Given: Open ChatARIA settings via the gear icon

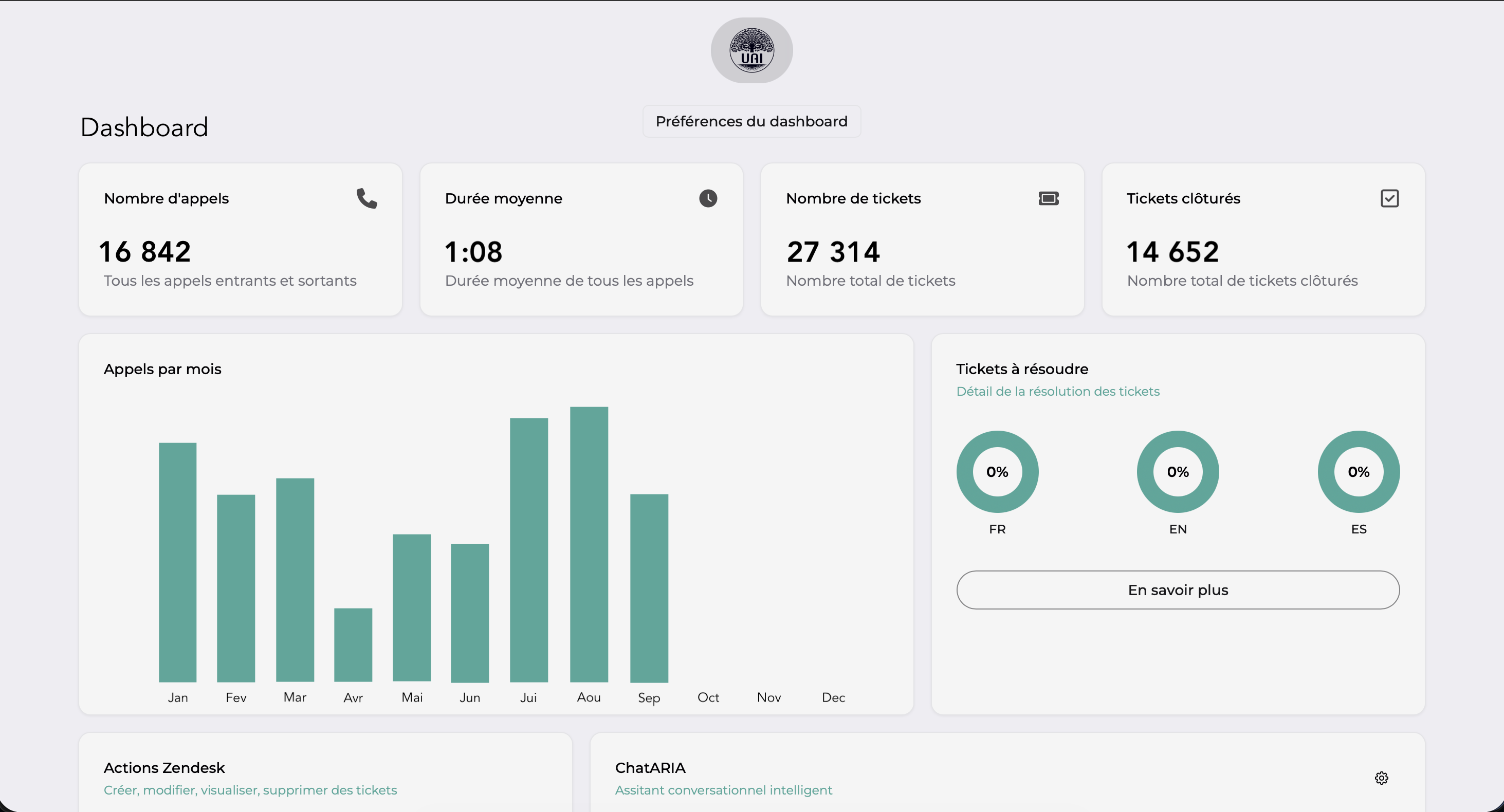Looking at the screenshot, I should (x=1381, y=778).
